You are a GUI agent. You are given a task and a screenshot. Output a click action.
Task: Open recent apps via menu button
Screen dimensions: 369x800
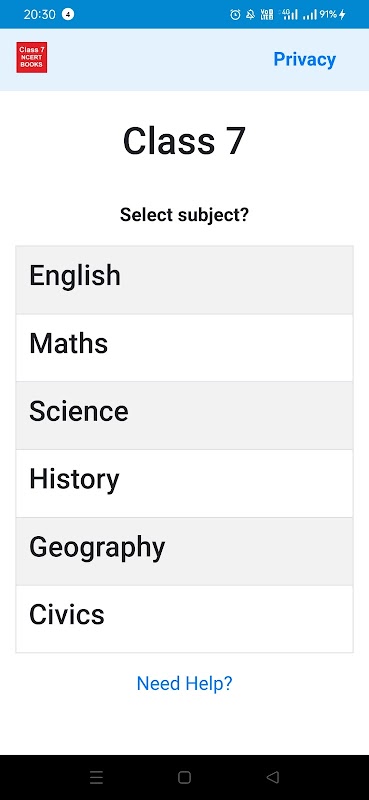tap(96, 777)
